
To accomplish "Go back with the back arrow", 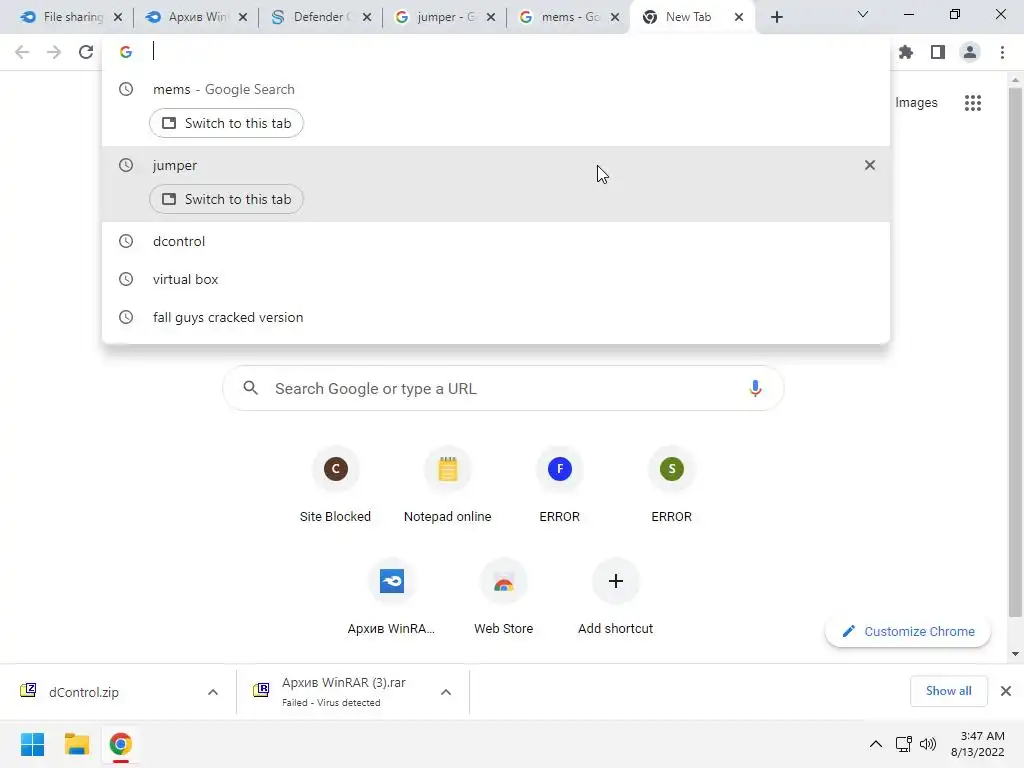I will 22,52.
